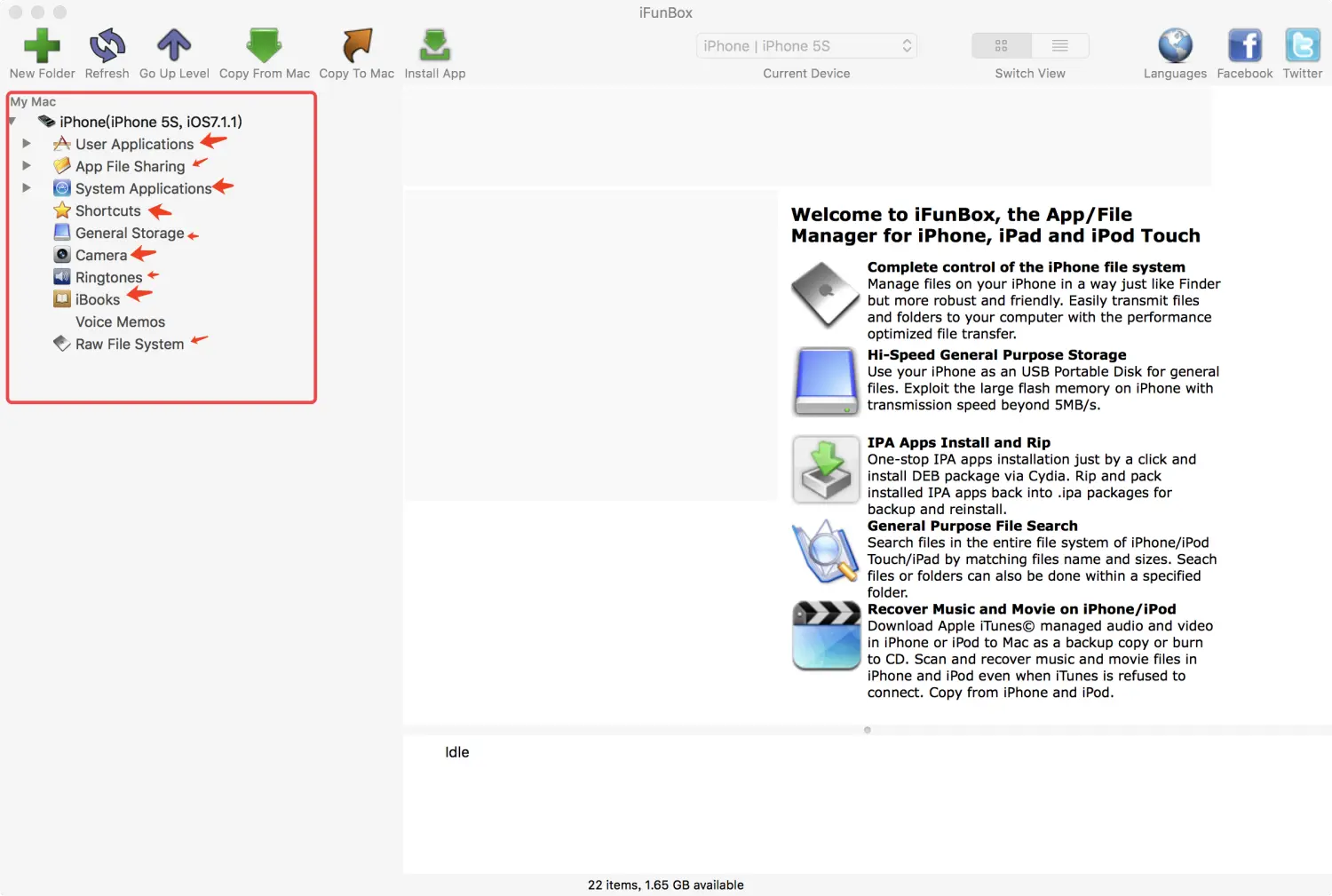Click the Camera icon in sidebar
This screenshot has height=896, width=1332.
click(x=61, y=254)
